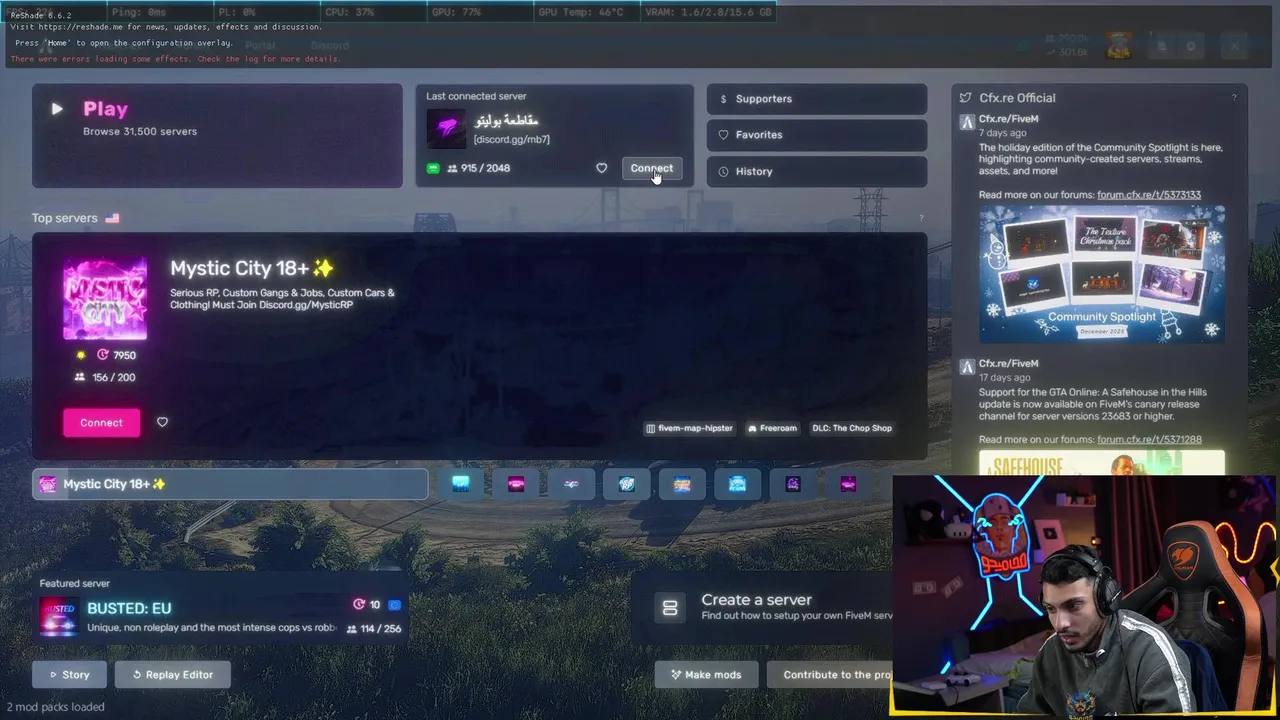Click the 156 / 200 players count
The width and height of the screenshot is (1280, 720).
click(x=105, y=377)
